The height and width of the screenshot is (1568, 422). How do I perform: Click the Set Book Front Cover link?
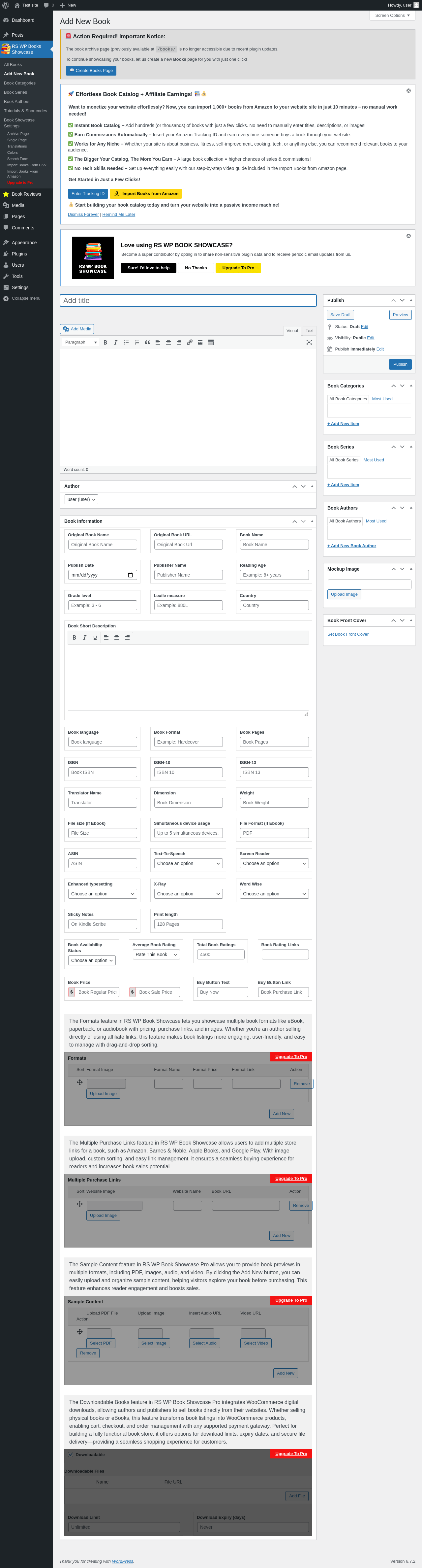348,634
